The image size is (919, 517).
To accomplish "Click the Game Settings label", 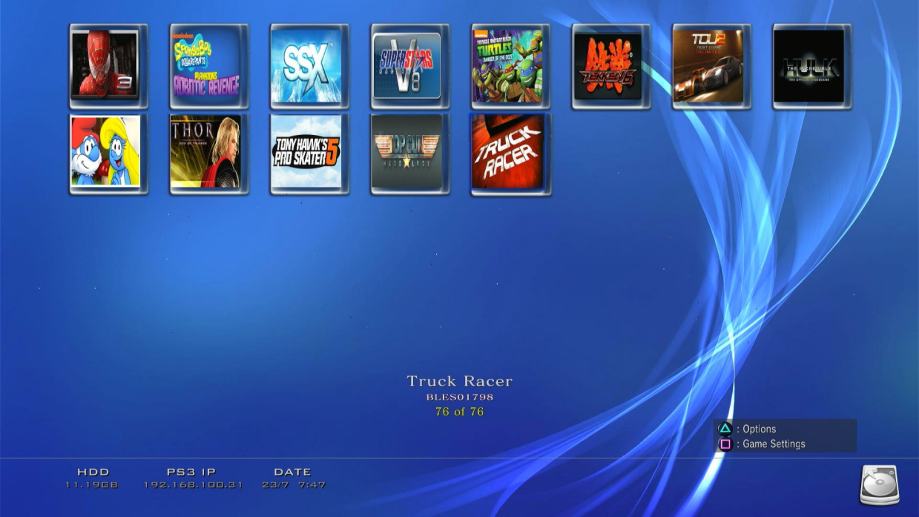I will tap(774, 444).
